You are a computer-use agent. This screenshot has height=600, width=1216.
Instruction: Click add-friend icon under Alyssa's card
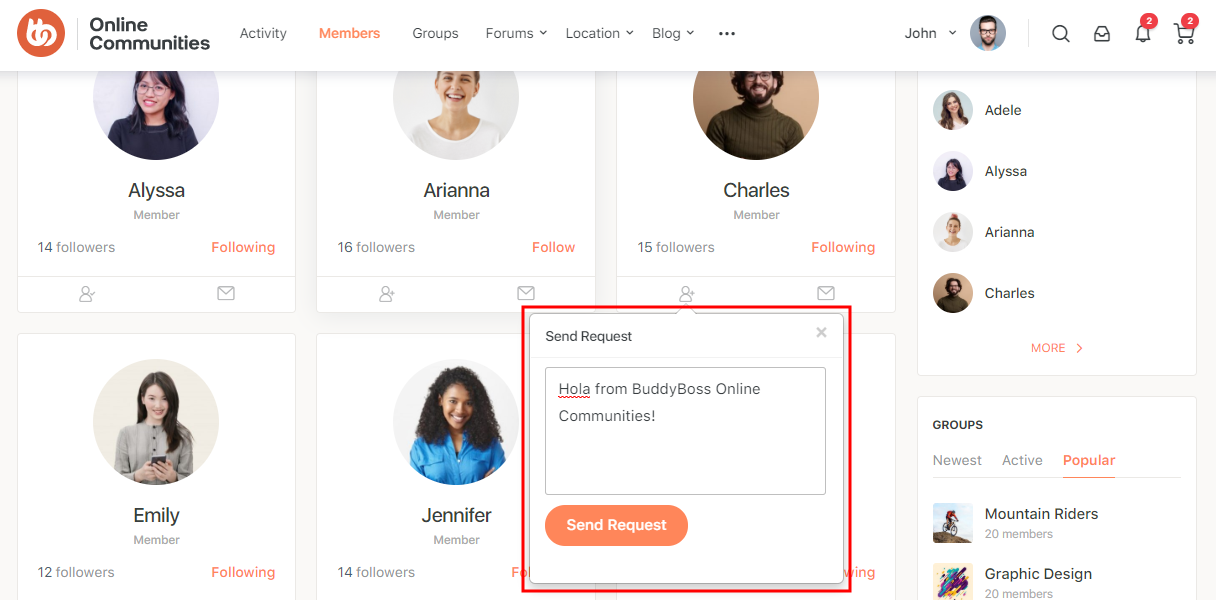[87, 294]
